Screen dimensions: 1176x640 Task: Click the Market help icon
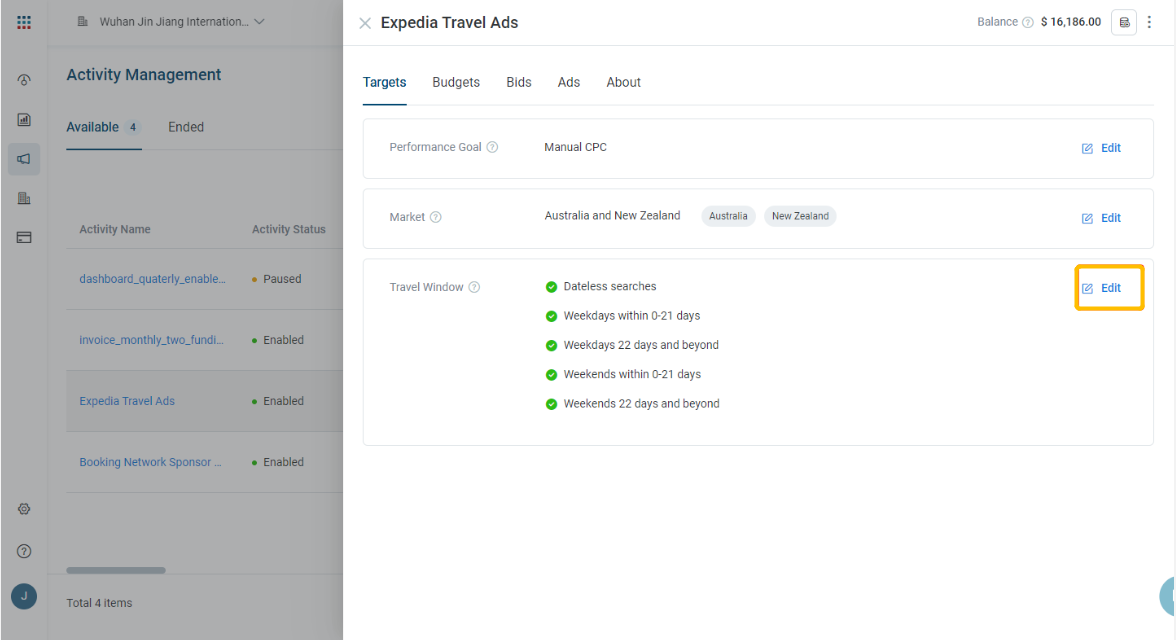coord(436,217)
